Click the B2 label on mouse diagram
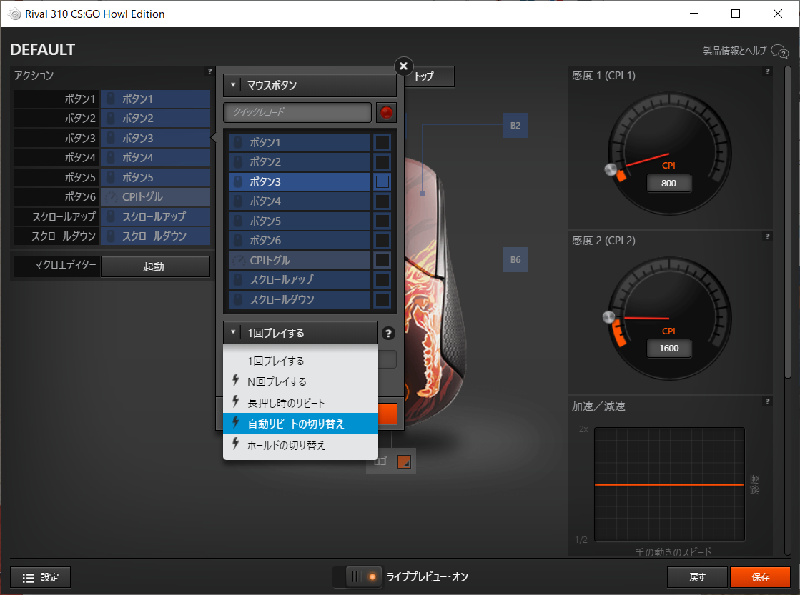Screen dimensions: 800x595 515,126
